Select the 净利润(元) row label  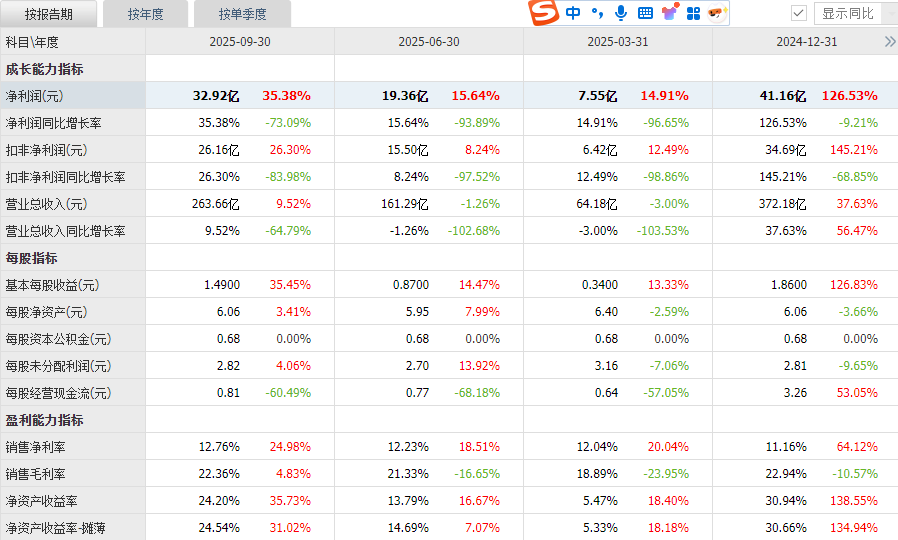[35, 96]
